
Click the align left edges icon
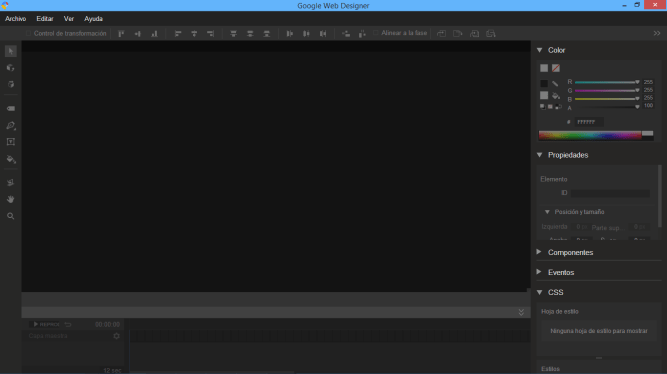pyautogui.click(x=178, y=34)
